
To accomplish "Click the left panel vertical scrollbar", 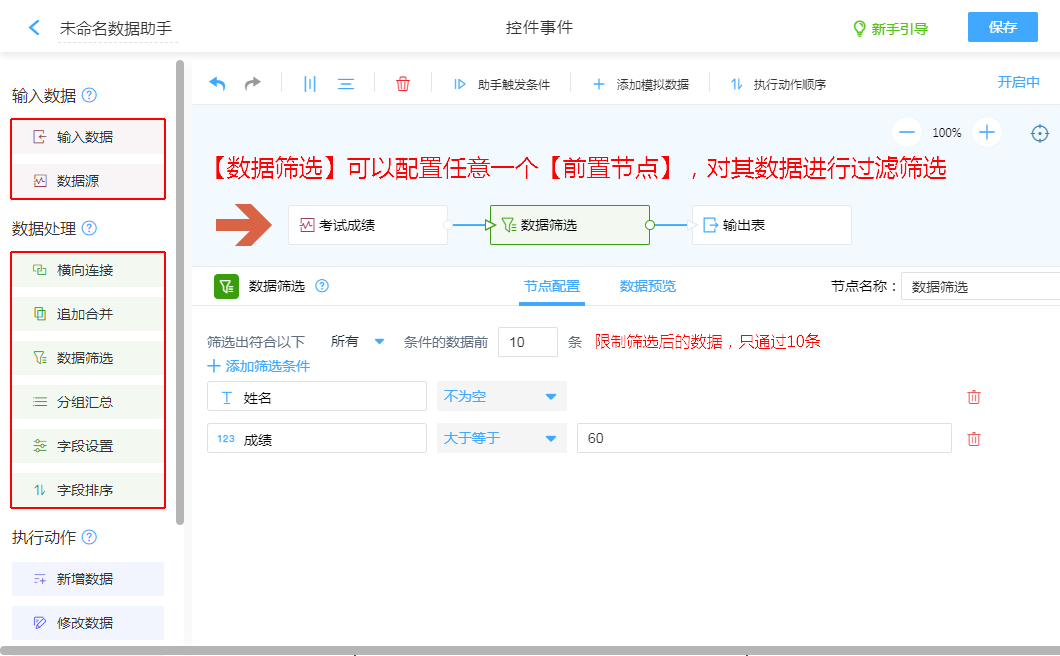I will tap(180, 290).
